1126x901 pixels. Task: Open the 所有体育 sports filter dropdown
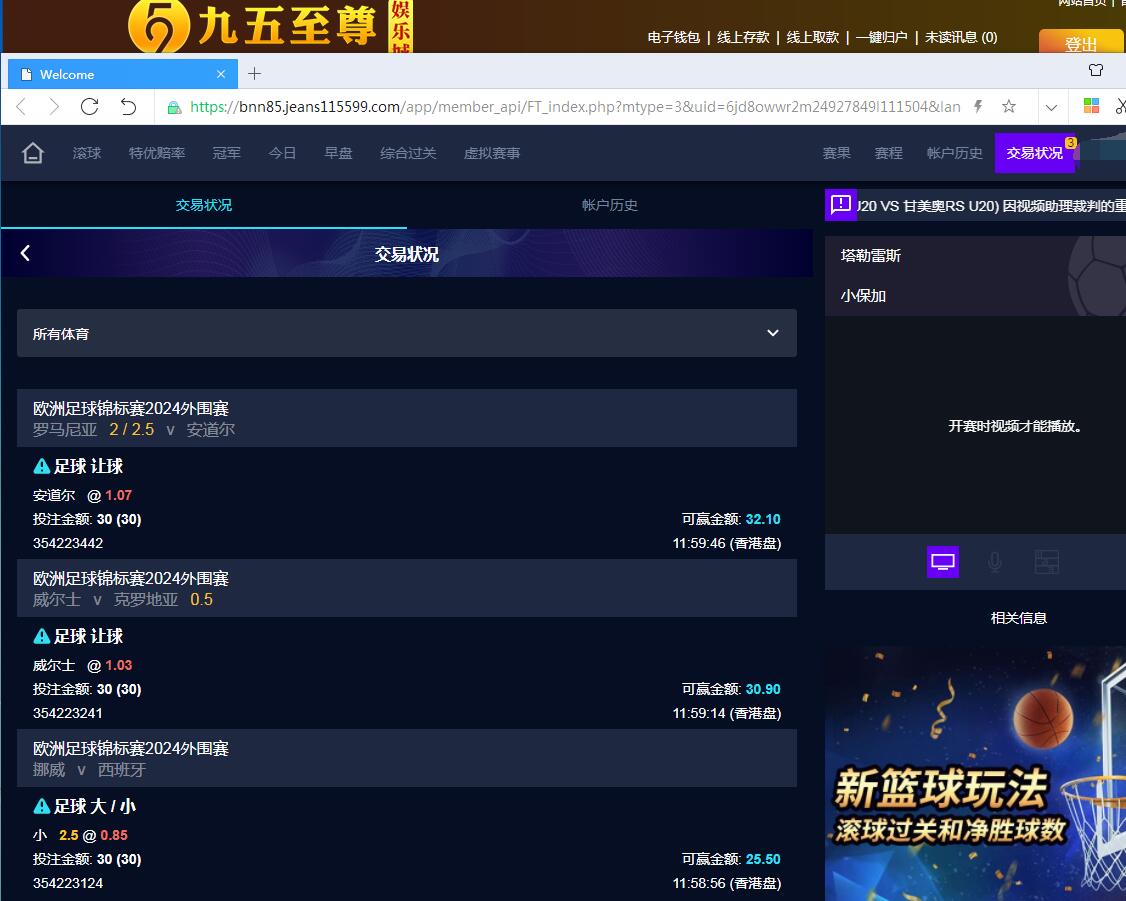click(x=406, y=333)
